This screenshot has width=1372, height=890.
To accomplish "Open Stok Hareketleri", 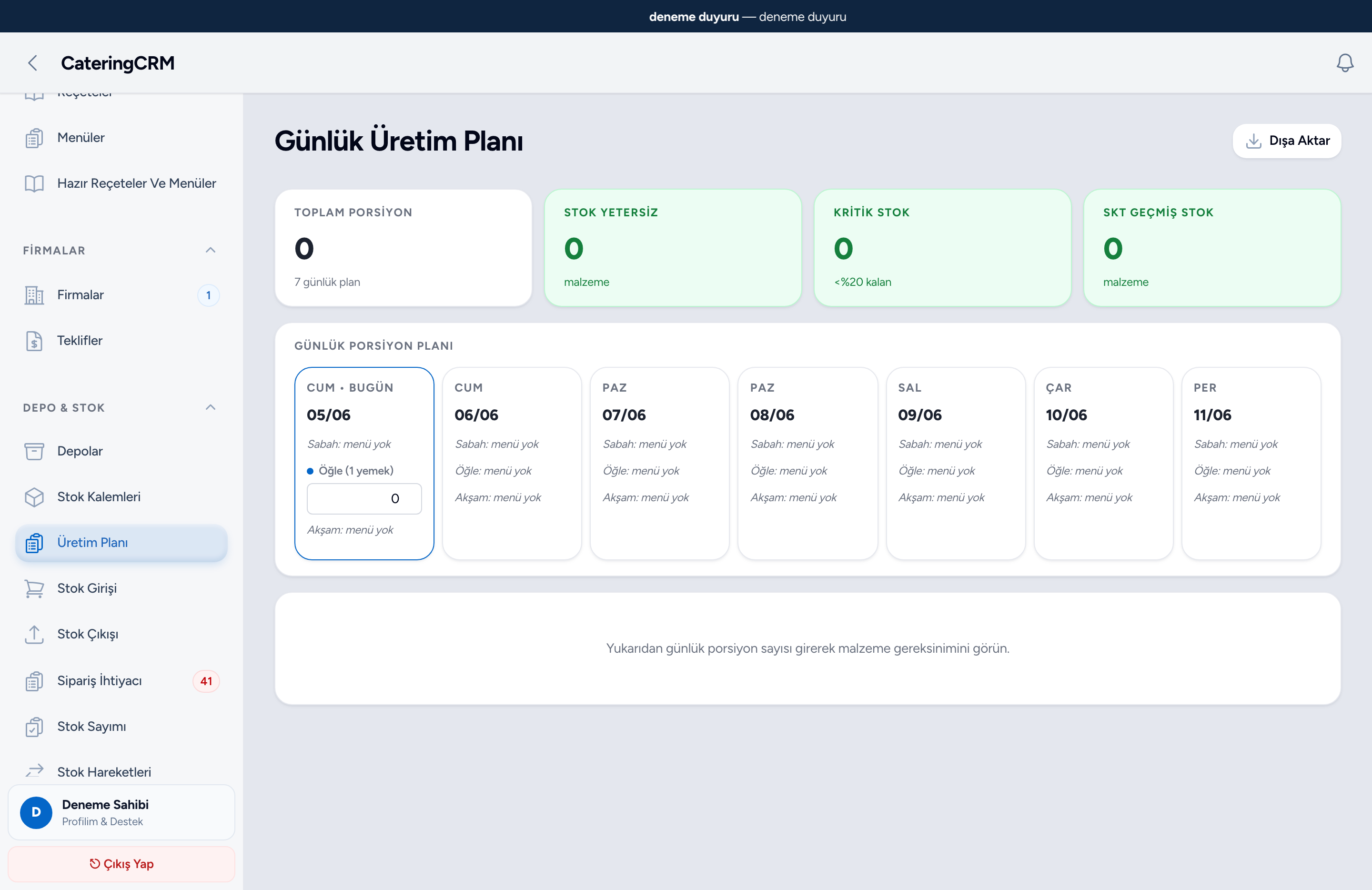I will pyautogui.click(x=121, y=771).
